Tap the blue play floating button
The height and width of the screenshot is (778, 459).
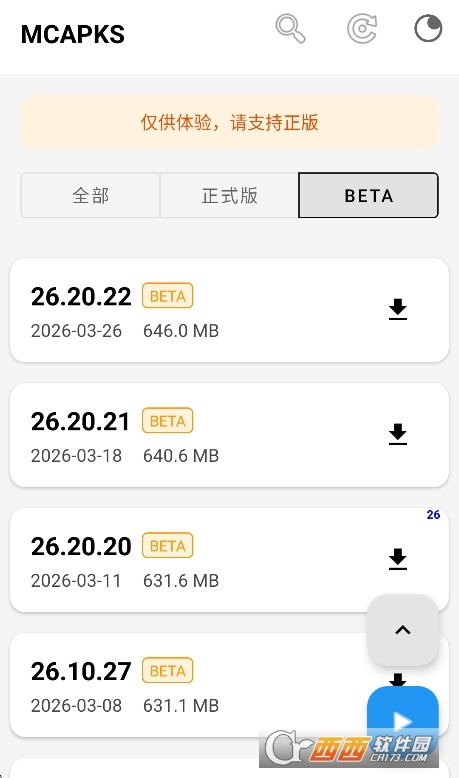403,720
